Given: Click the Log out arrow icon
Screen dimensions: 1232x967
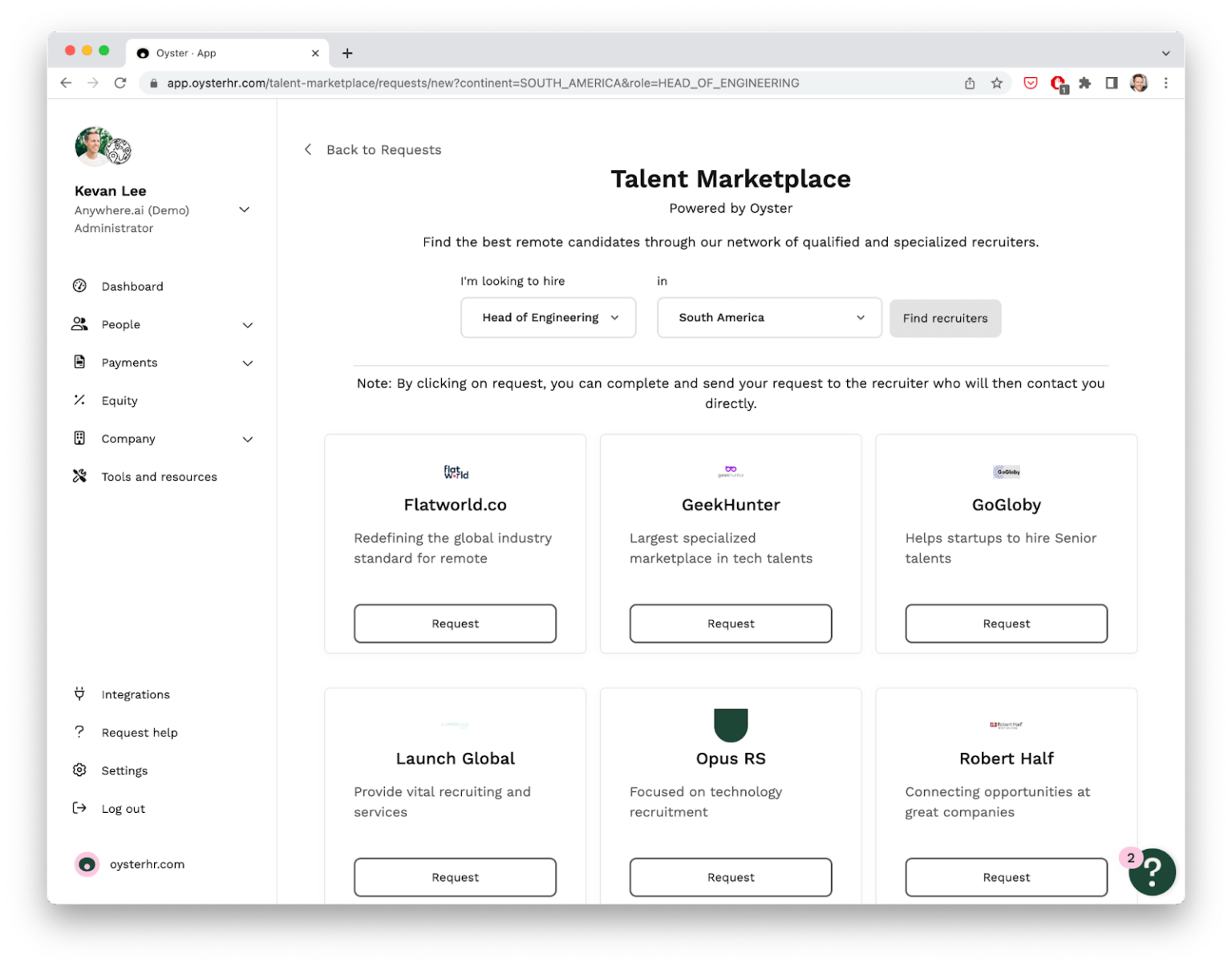Looking at the screenshot, I should pyautogui.click(x=79, y=807).
